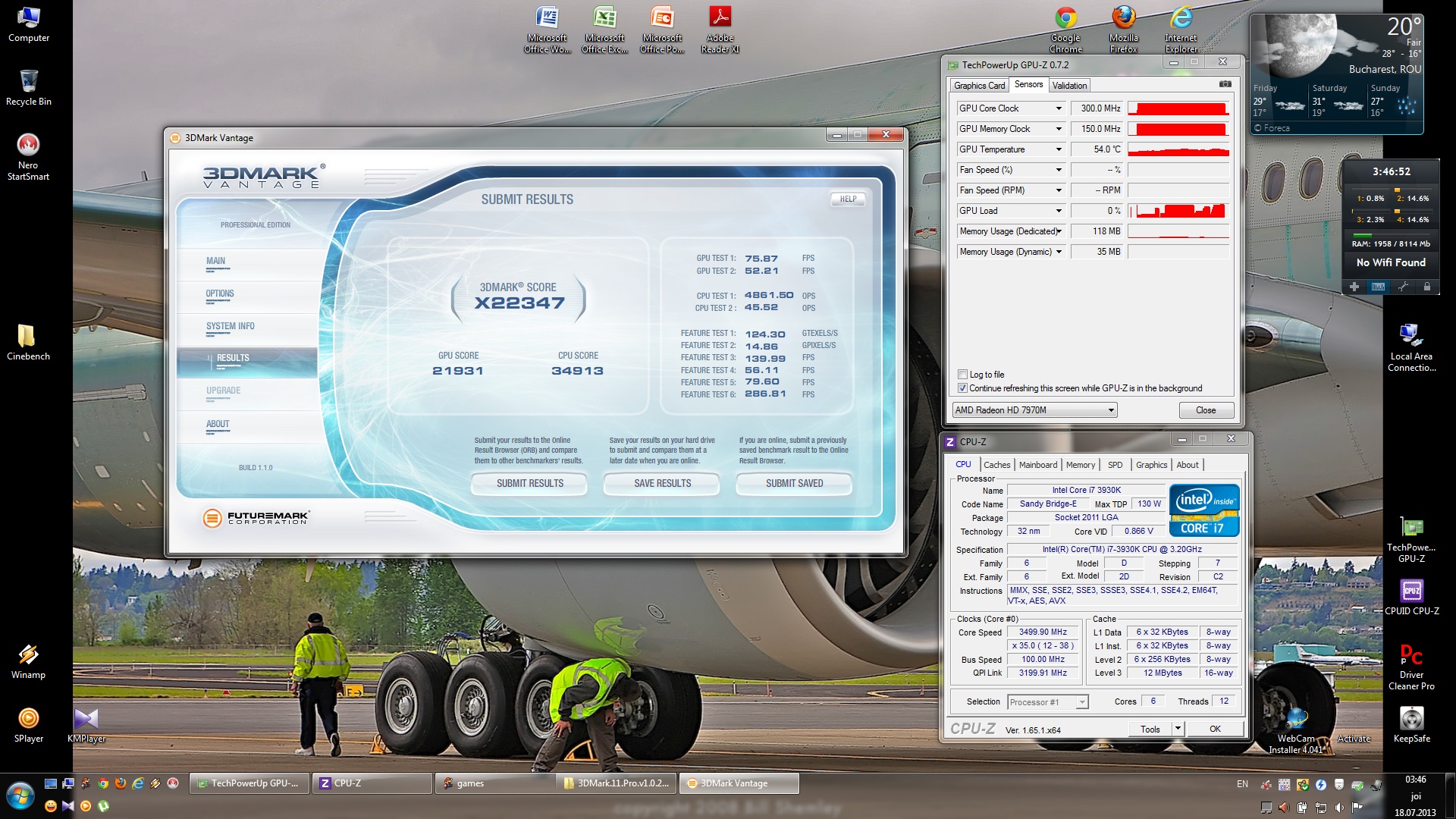Select the Microsoft Office Excel shortcut

click(x=604, y=30)
